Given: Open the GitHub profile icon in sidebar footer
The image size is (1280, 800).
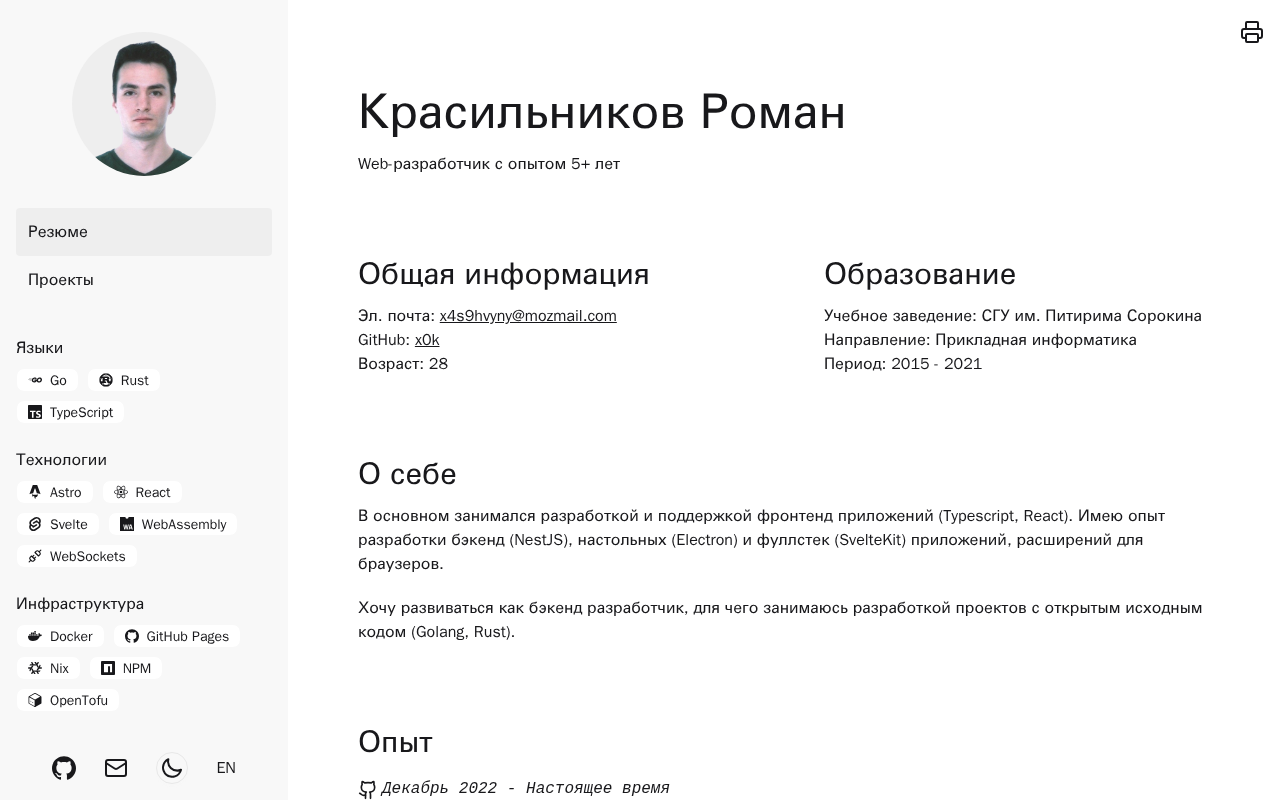Looking at the screenshot, I should (x=64, y=768).
